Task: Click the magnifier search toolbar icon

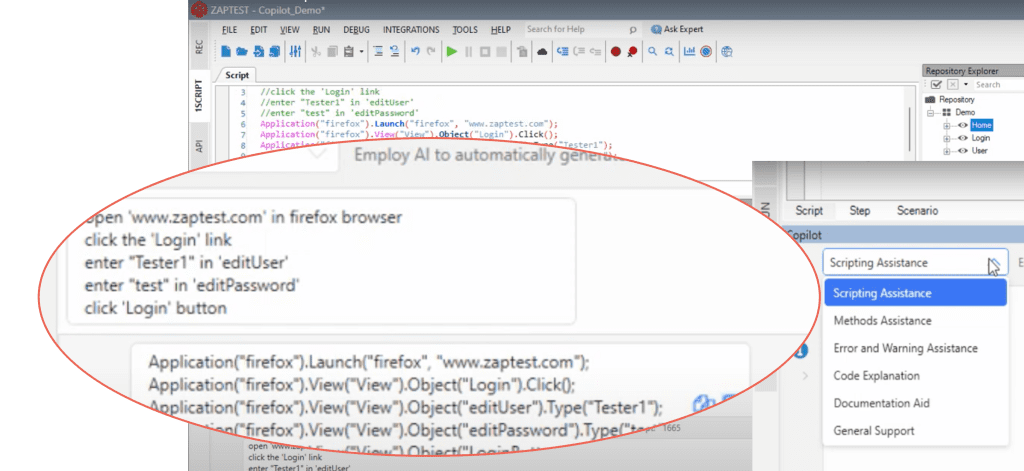Action: coord(652,51)
